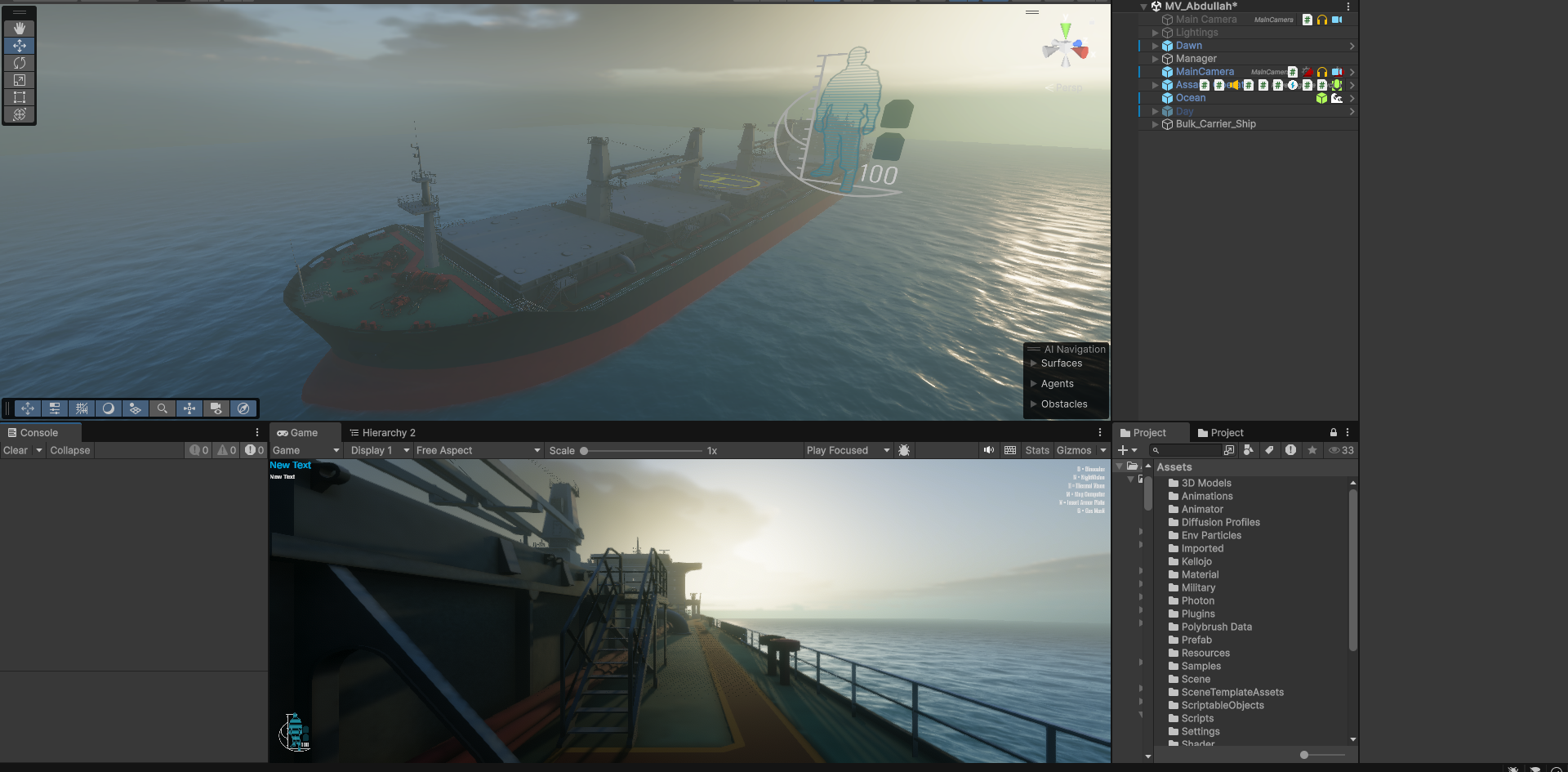Screen dimensions: 1568x772
Task: Select the Move tool in scene toolbar
Action: pos(20,46)
